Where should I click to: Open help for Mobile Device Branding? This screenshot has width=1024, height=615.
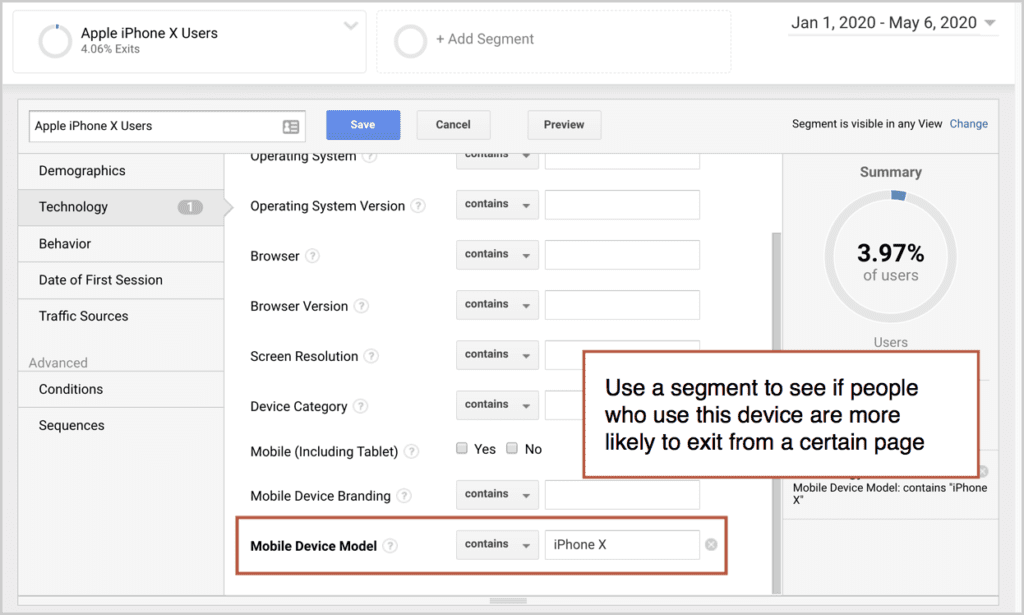(x=404, y=496)
